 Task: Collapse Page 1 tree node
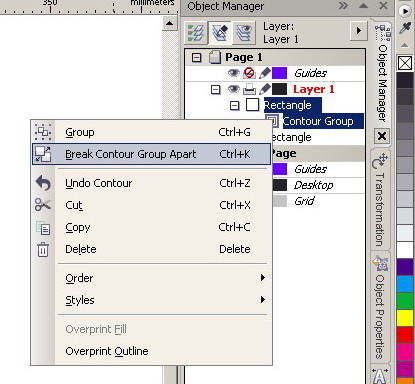196,57
